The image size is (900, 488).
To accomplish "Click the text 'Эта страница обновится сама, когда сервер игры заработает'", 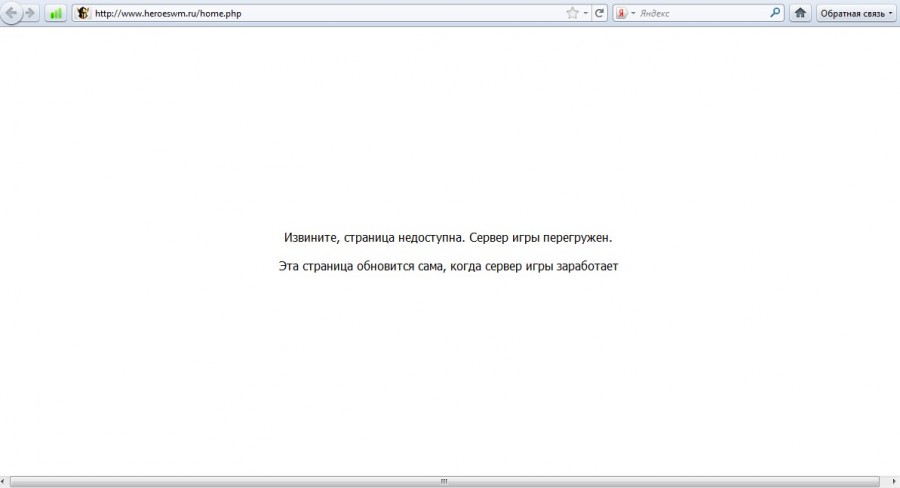I will (448, 266).
